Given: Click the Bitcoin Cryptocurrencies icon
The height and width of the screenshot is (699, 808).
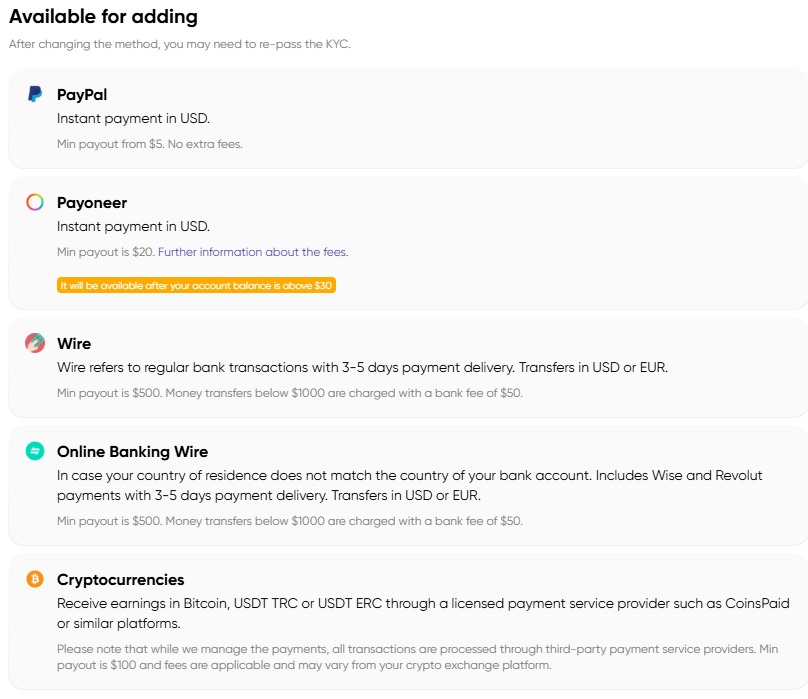Looking at the screenshot, I should coord(34,579).
